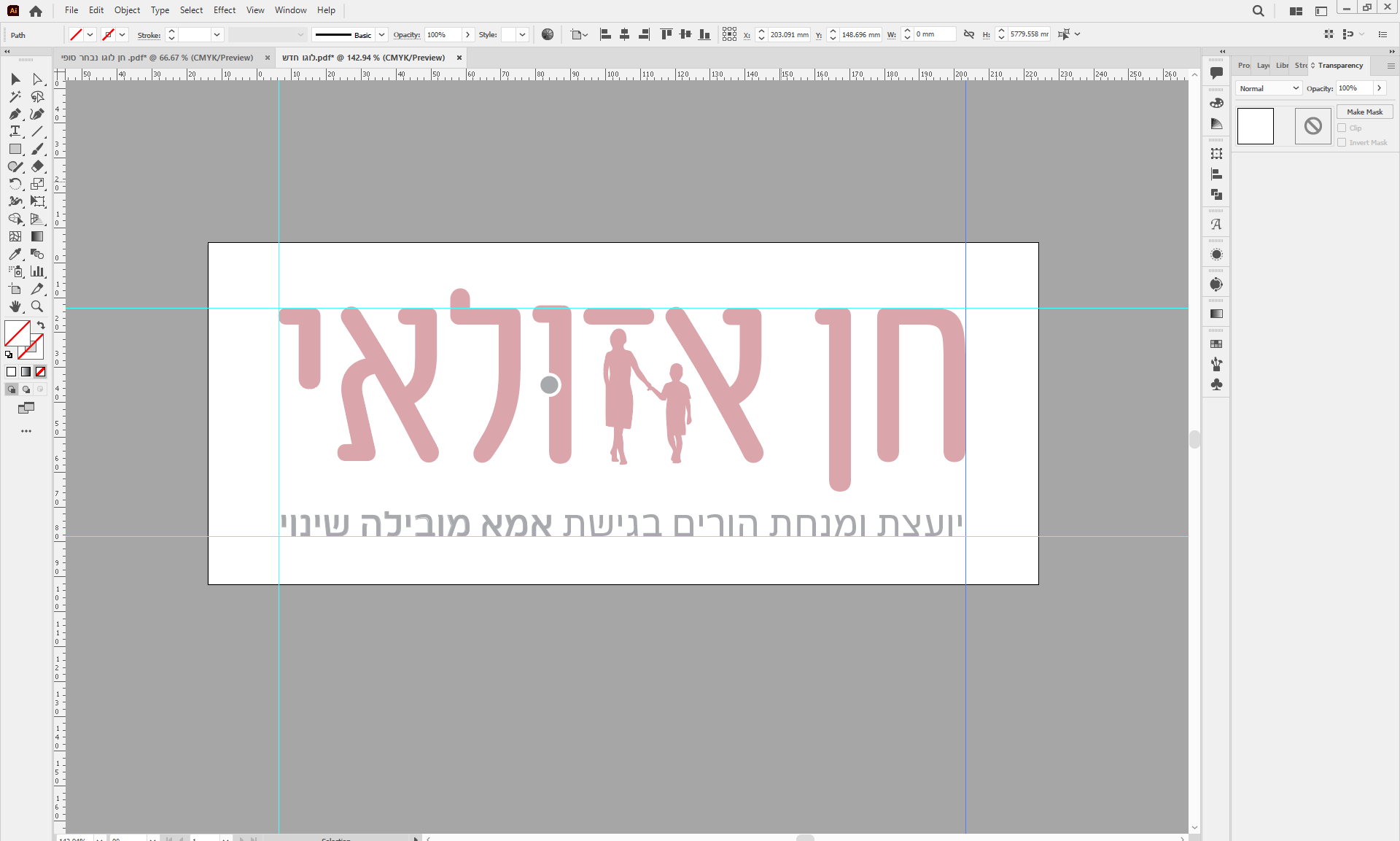Pick the Eyedropper tool
This screenshot has height=841, width=1400.
15,254
